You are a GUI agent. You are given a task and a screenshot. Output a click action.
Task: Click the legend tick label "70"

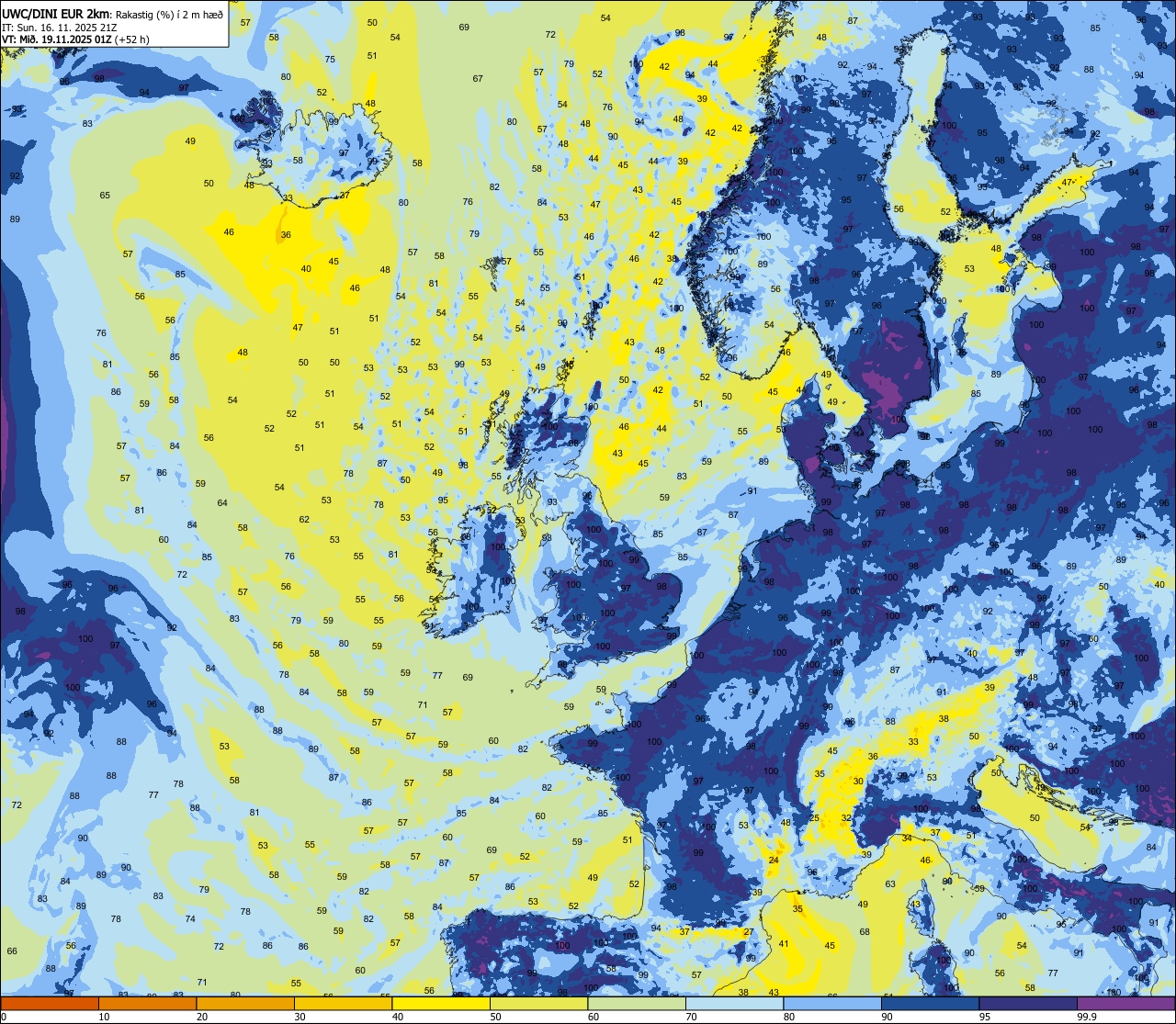click(x=691, y=1017)
